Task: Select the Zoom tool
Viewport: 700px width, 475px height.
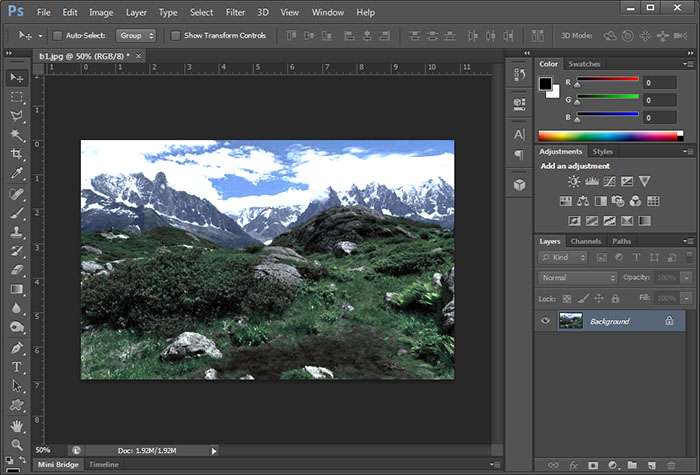Action: pyautogui.click(x=17, y=444)
